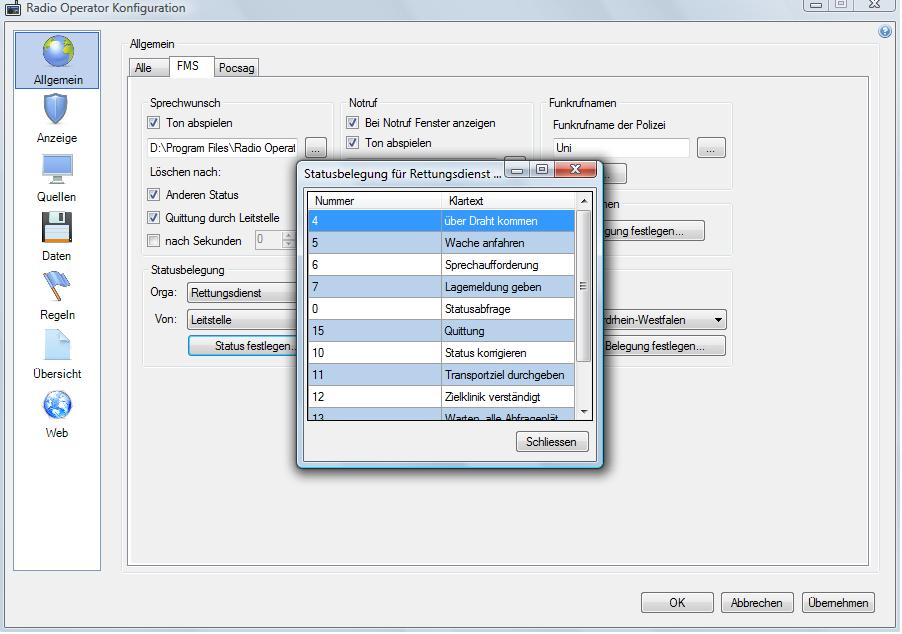Switch to the Pocsag tab
The image size is (902, 634).
pos(237,68)
